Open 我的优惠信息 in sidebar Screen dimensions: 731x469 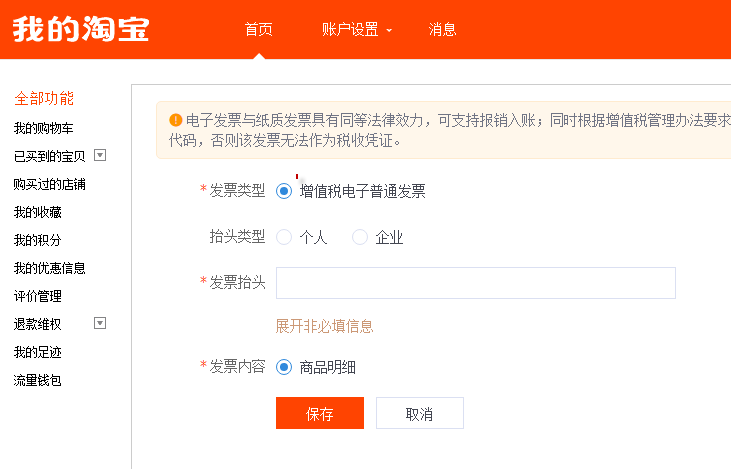click(x=49, y=268)
